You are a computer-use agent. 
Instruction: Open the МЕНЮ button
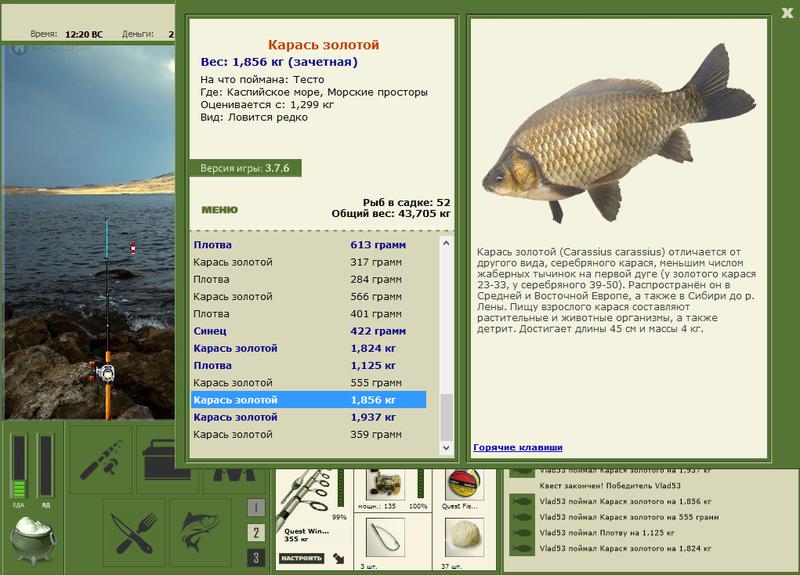point(219,210)
